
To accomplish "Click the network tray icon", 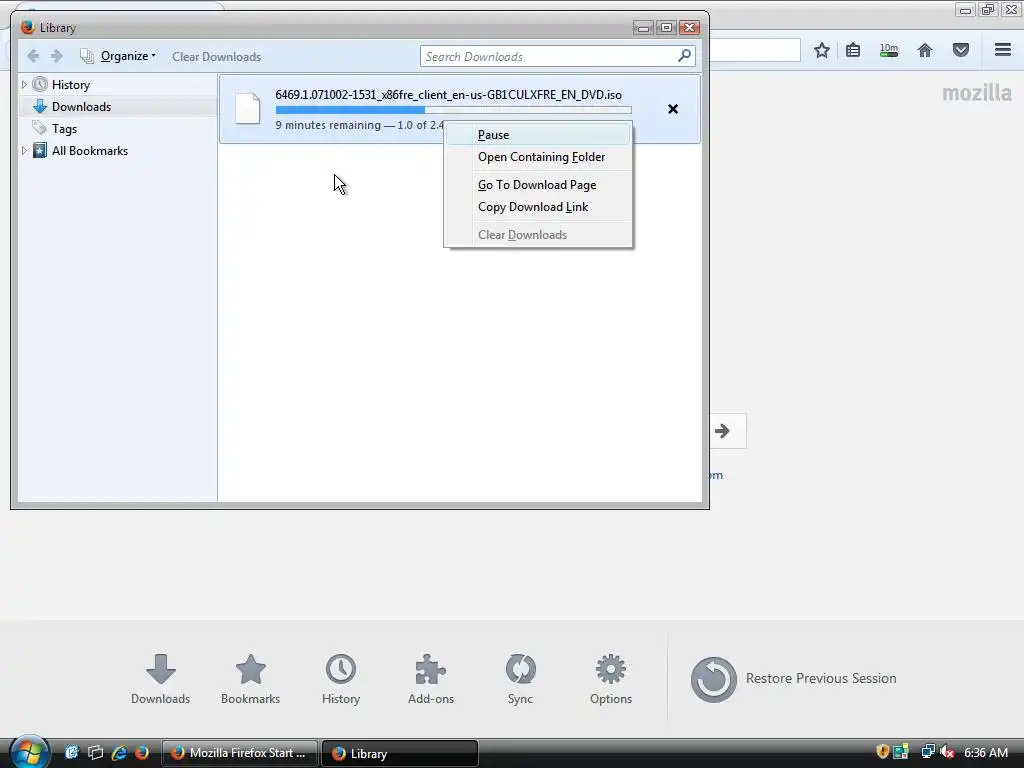I will (x=927, y=752).
